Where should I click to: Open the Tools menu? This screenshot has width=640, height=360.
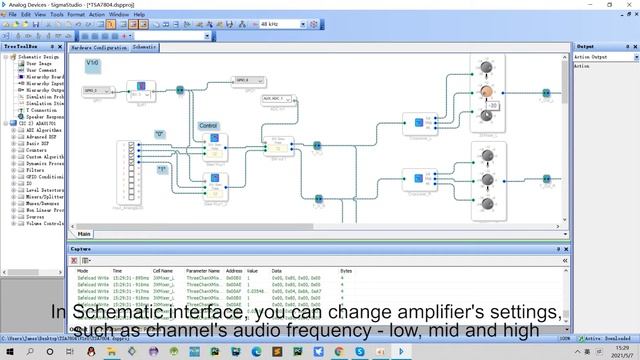(x=57, y=14)
